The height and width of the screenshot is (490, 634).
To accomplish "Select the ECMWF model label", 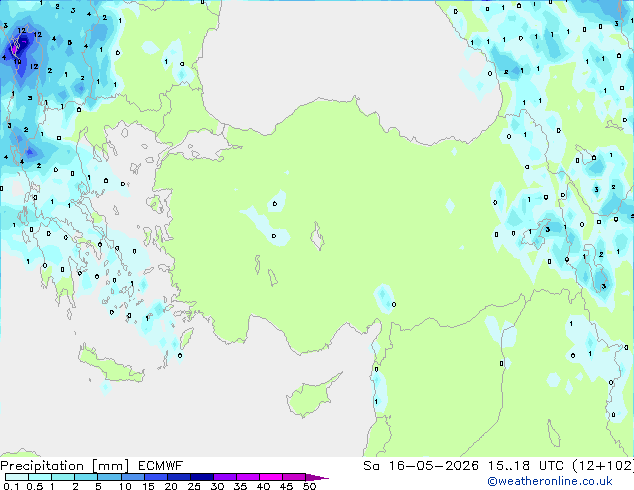I will (x=161, y=466).
